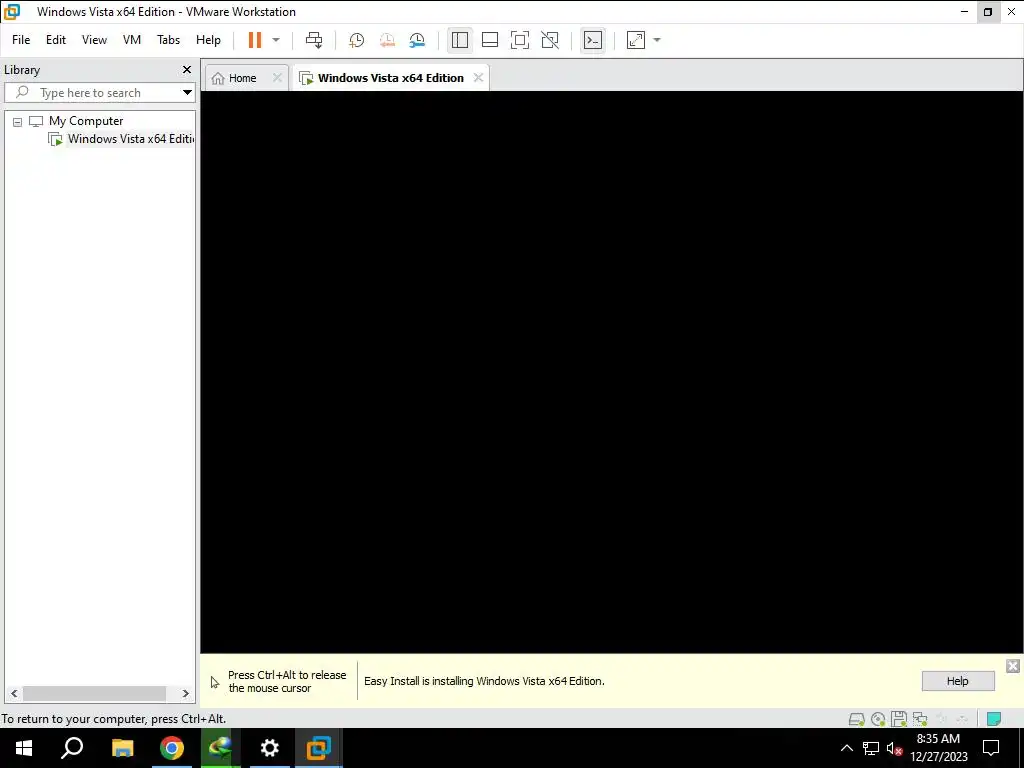Click the library horizontal scrollbar thumb
Viewport: 1024px width, 768px height.
pos(94,693)
